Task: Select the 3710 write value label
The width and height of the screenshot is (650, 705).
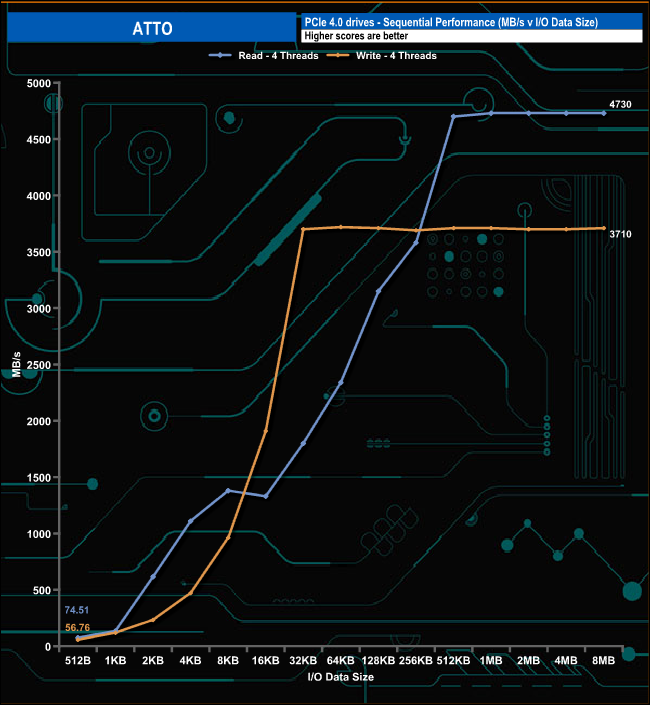Action: (622, 233)
